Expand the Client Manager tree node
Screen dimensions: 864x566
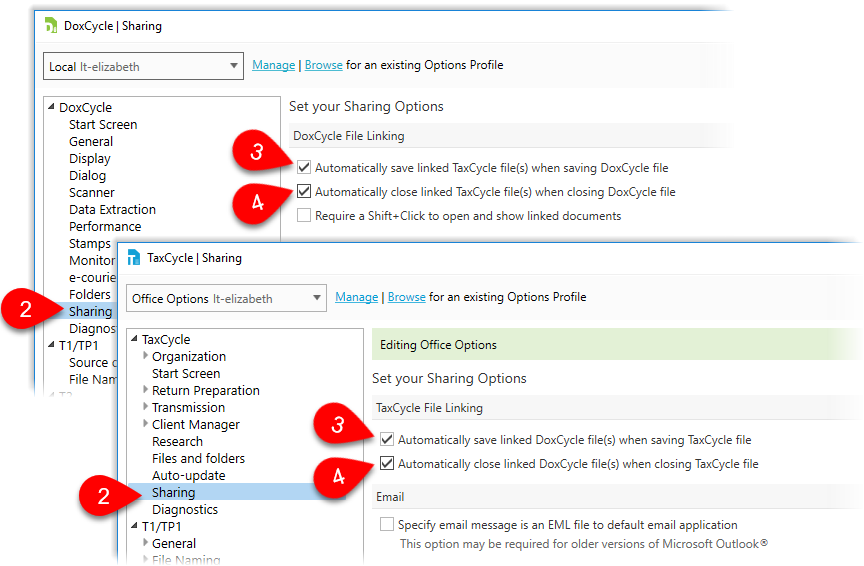click(145, 424)
